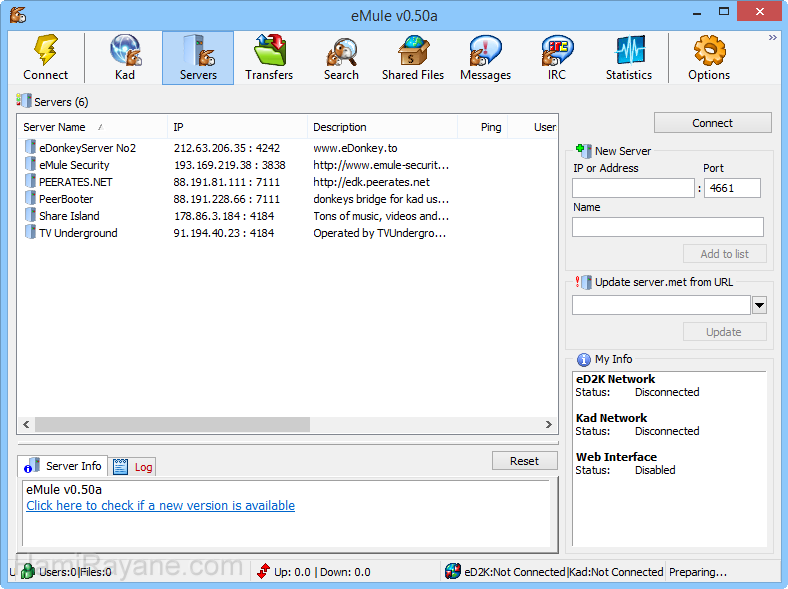This screenshot has height=589, width=788.
Task: Select the Servers toolbar icon
Action: (x=198, y=57)
